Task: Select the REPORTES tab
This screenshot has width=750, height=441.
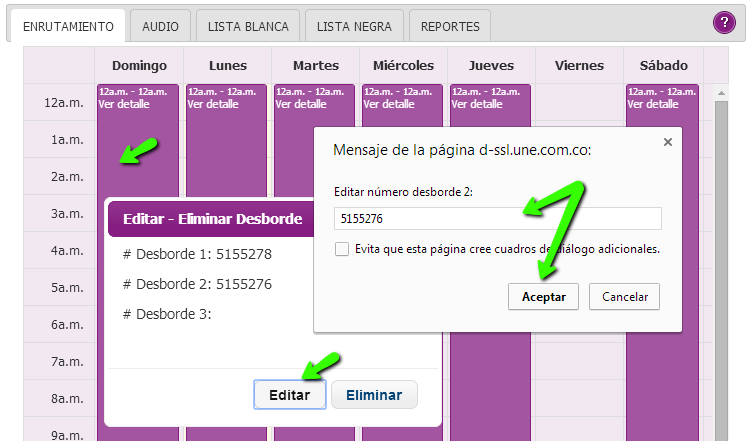Action: tap(450, 27)
